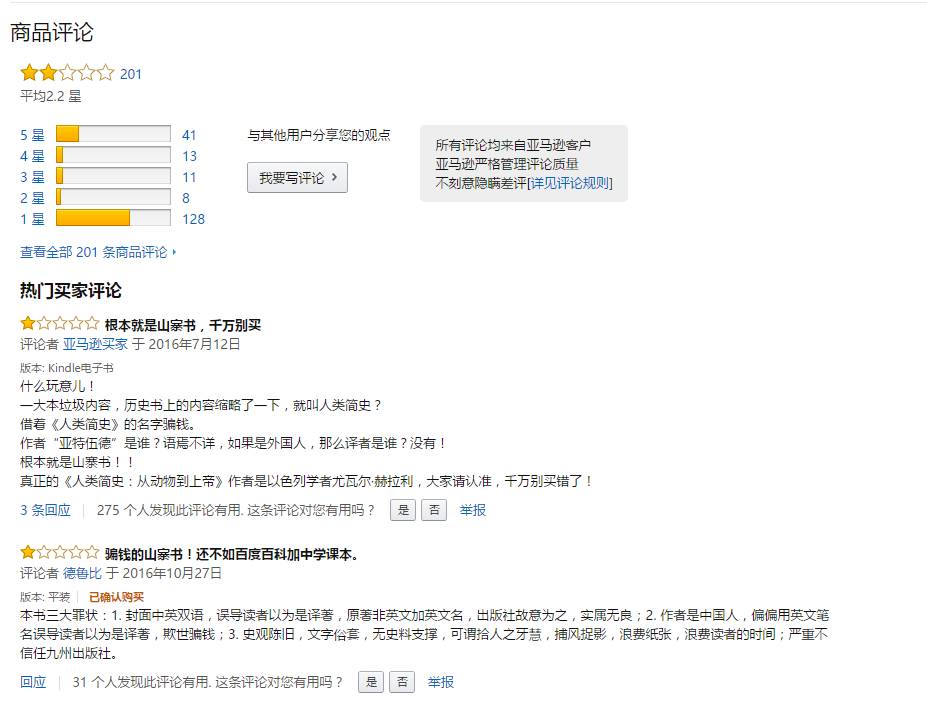Screen dimensions: 927x704
Task: Open the 201 total reviews count link
Action: click(x=131, y=74)
